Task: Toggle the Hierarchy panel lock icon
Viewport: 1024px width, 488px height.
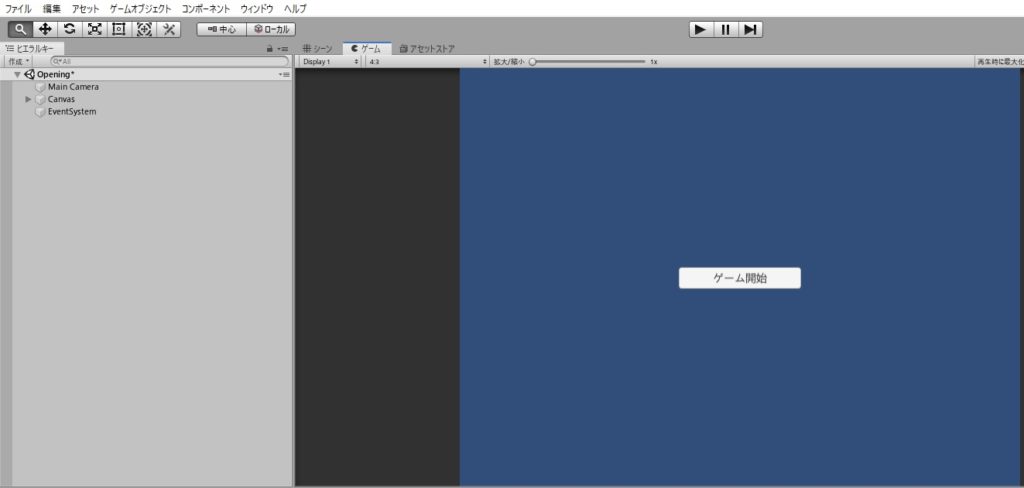Action: [269, 49]
